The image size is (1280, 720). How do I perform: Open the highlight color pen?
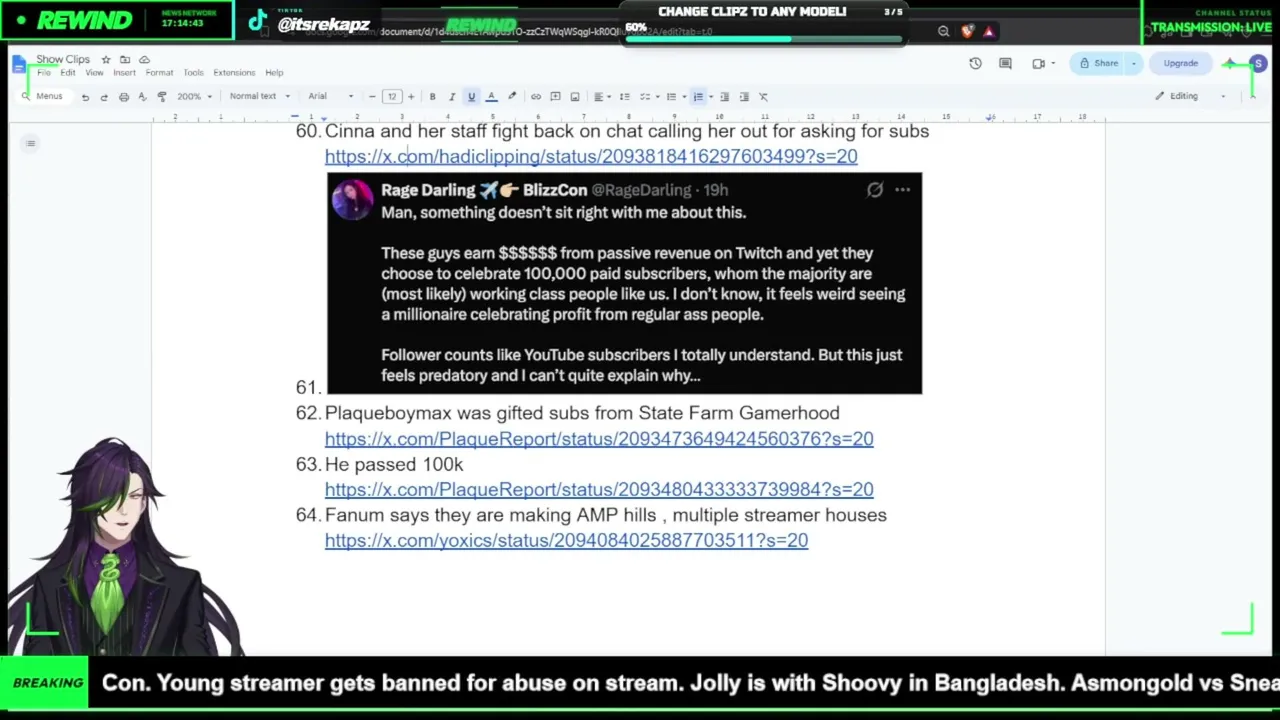click(512, 97)
